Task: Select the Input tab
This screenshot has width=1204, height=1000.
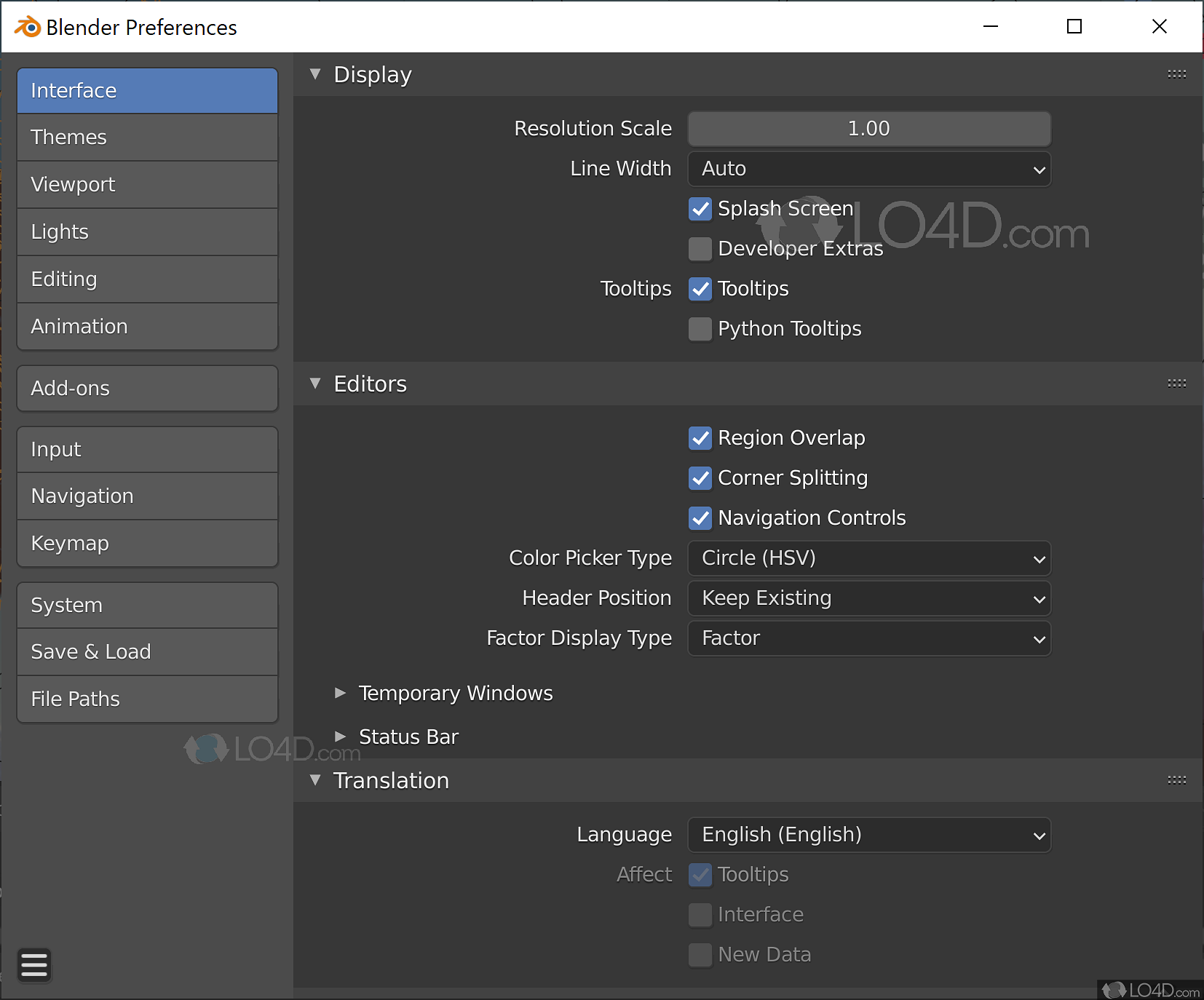Action: (147, 450)
